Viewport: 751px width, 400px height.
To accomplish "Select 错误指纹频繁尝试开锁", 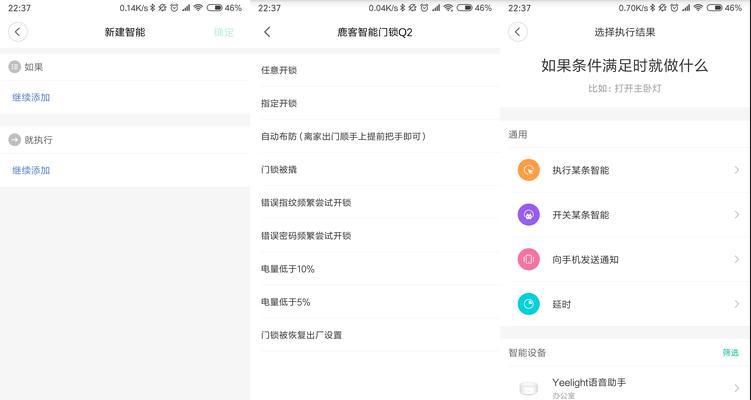I will [375, 203].
